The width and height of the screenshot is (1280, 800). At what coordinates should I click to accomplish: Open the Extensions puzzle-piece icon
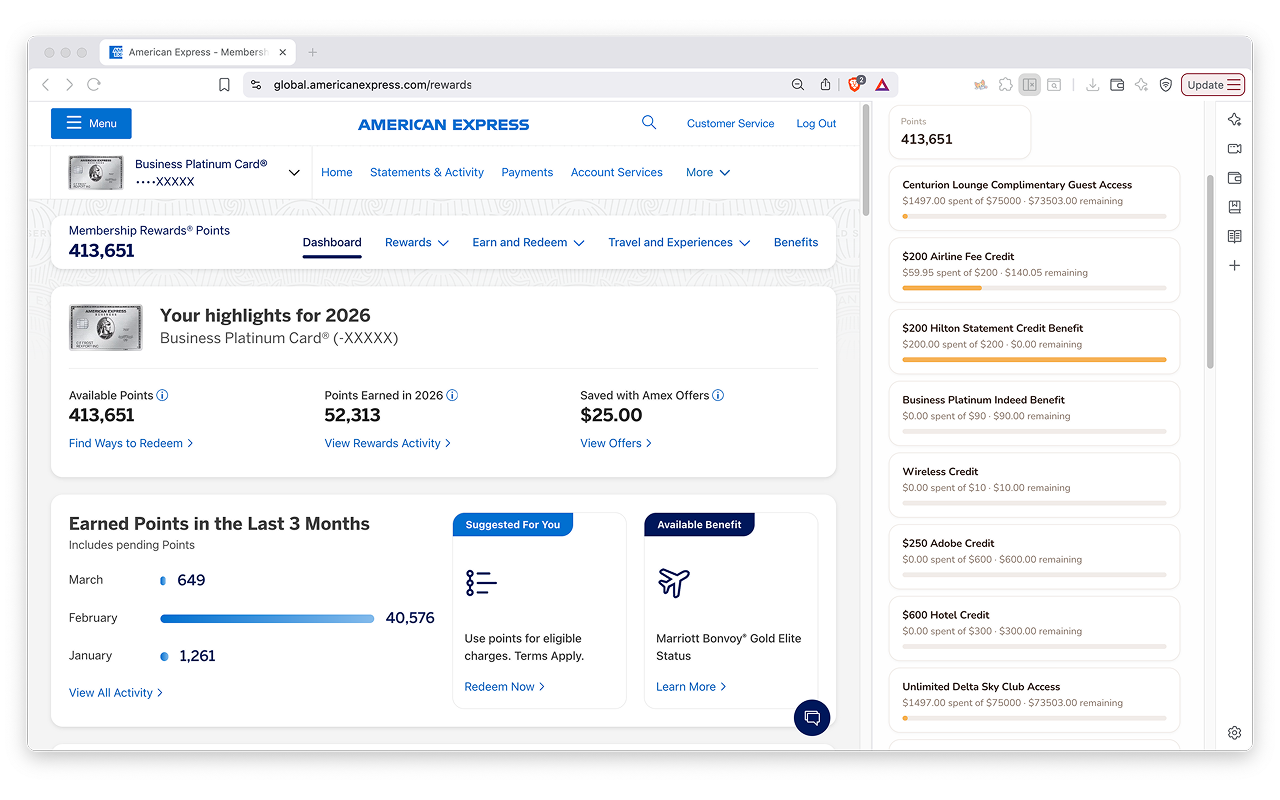point(1005,85)
